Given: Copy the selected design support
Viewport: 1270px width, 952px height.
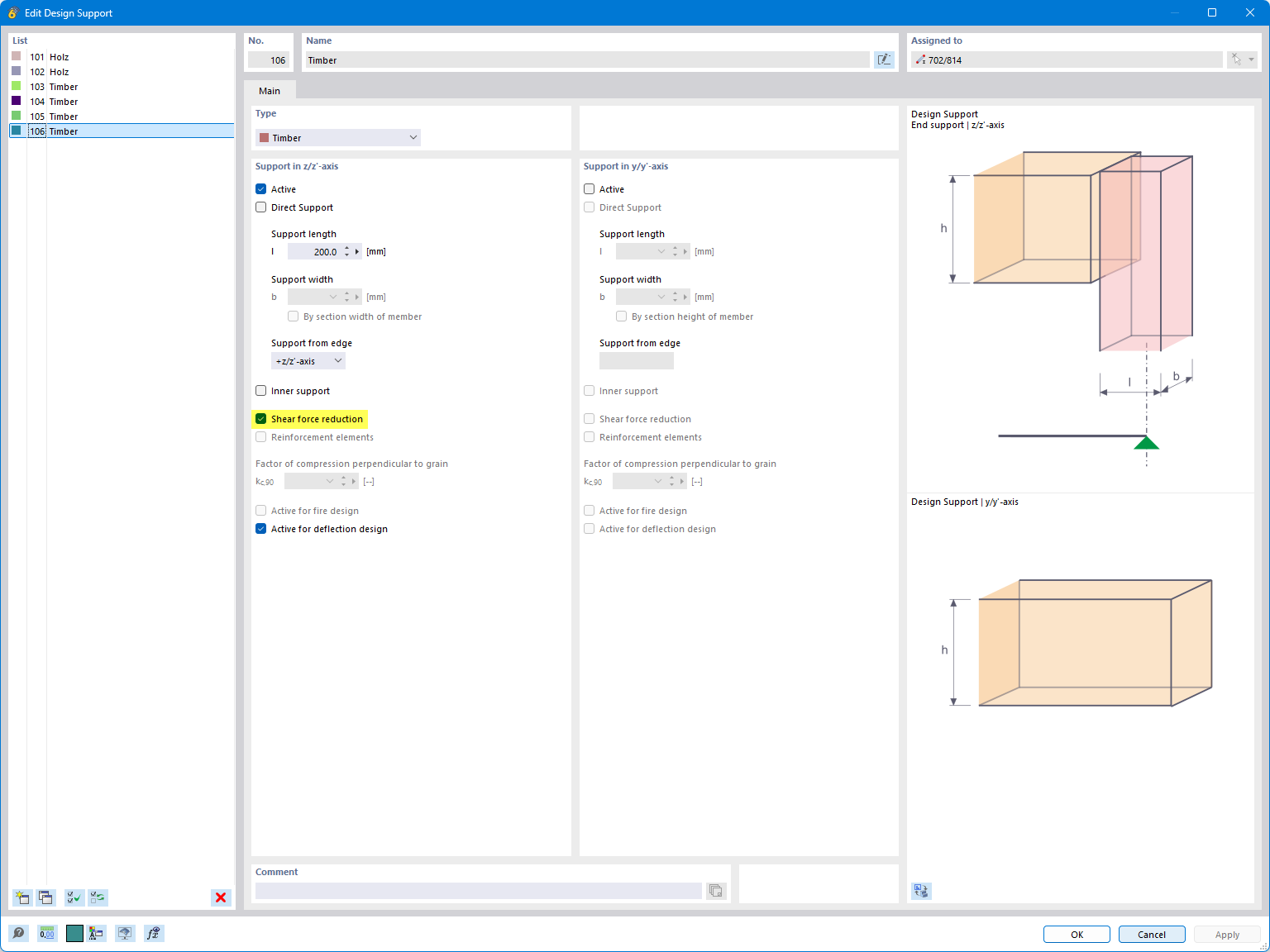Looking at the screenshot, I should [45, 897].
